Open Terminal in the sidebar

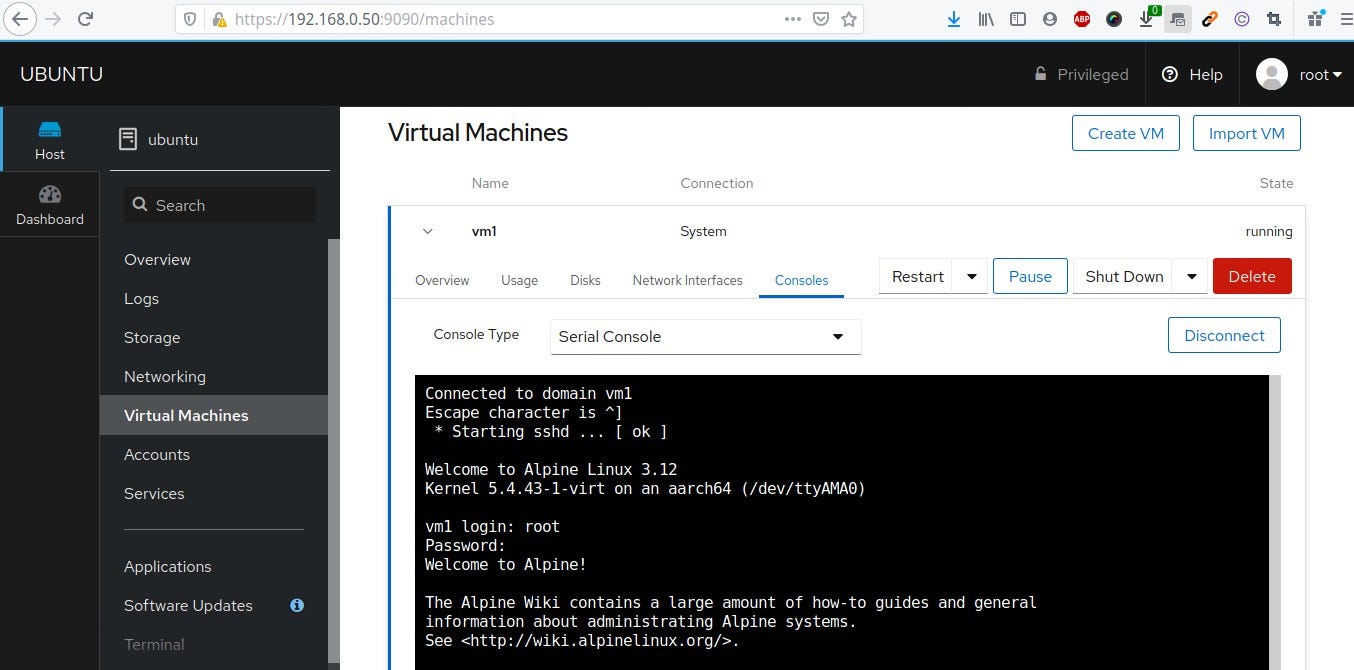pyautogui.click(x=154, y=644)
